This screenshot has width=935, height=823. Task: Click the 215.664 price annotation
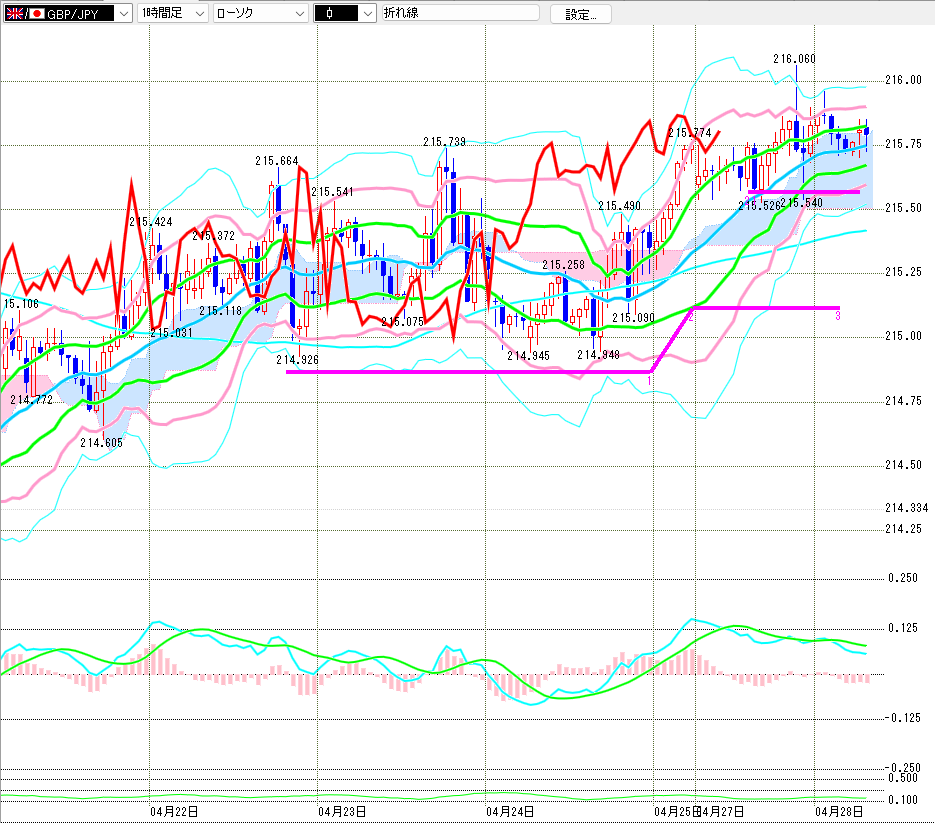coord(276,161)
